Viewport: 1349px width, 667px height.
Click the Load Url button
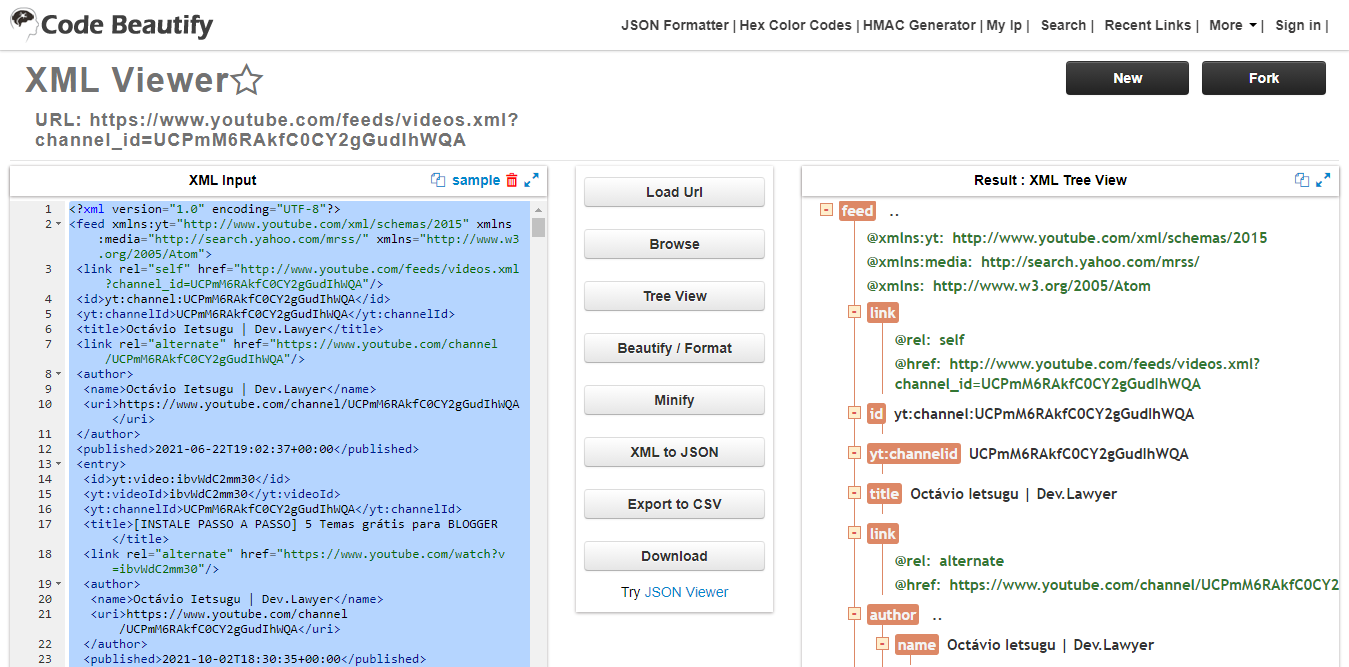(674, 192)
